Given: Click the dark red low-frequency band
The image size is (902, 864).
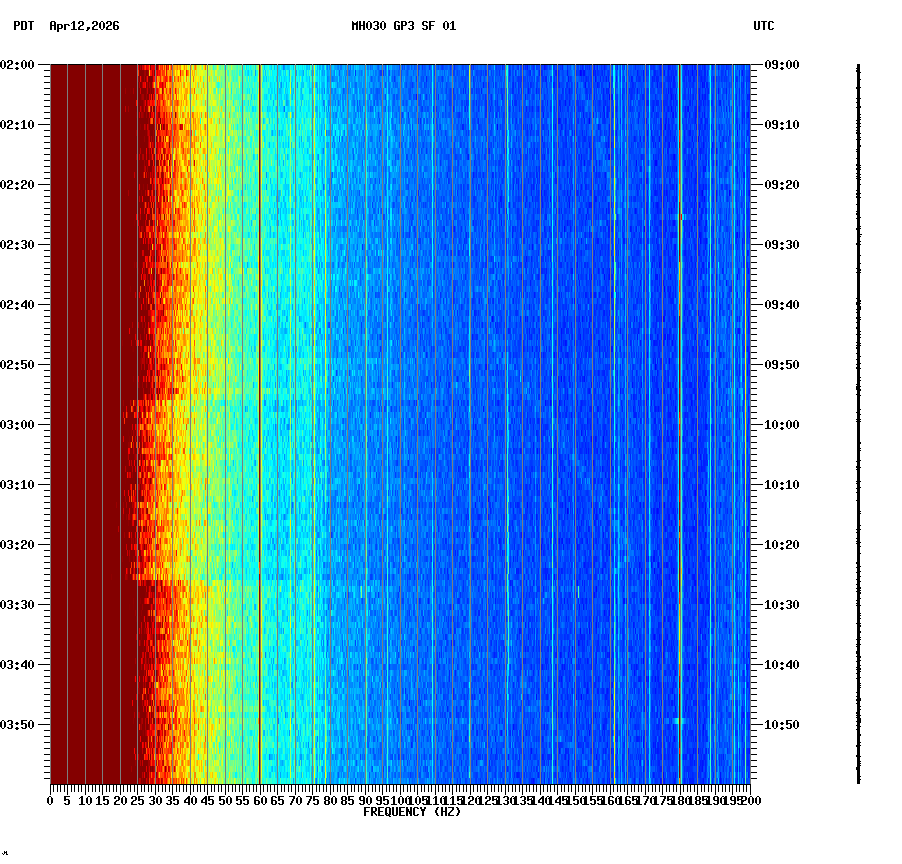Looking at the screenshot, I should point(90,400).
